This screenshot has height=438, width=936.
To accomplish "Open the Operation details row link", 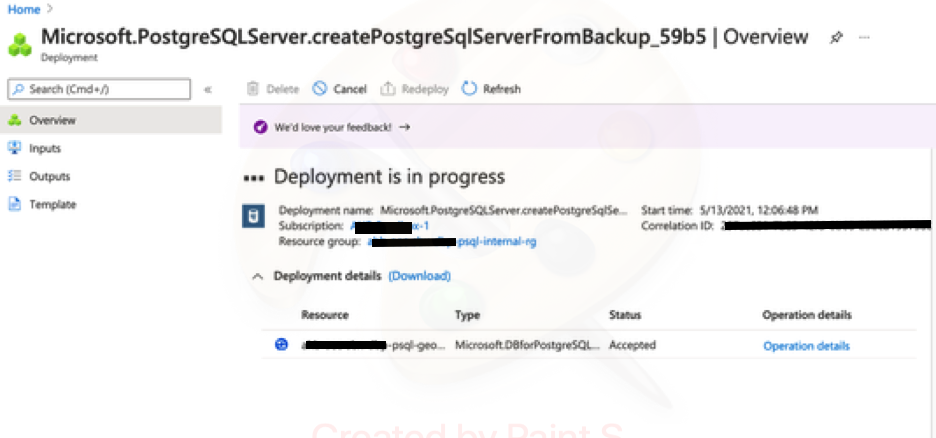I will point(806,346).
